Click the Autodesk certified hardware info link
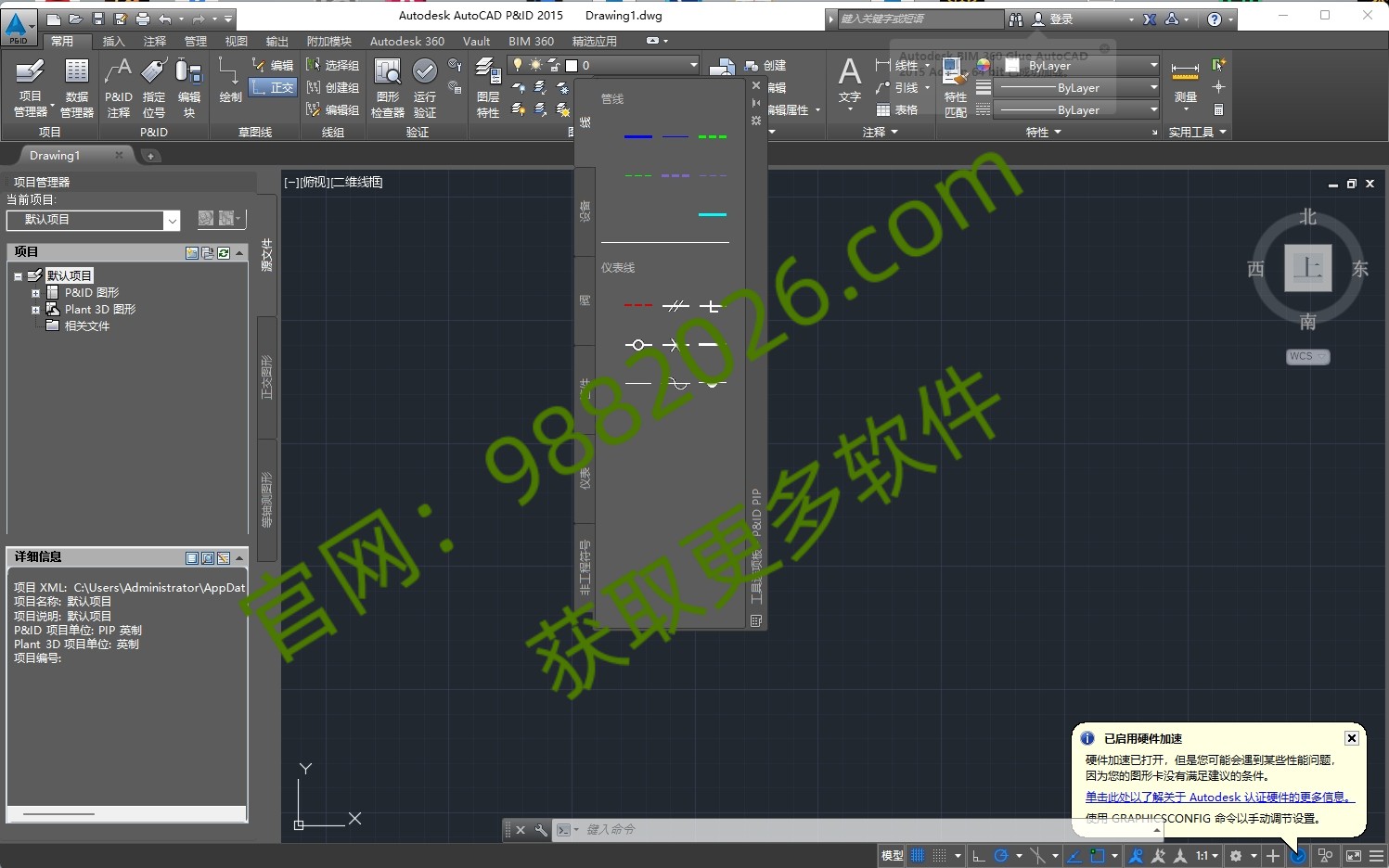 coord(1220,797)
